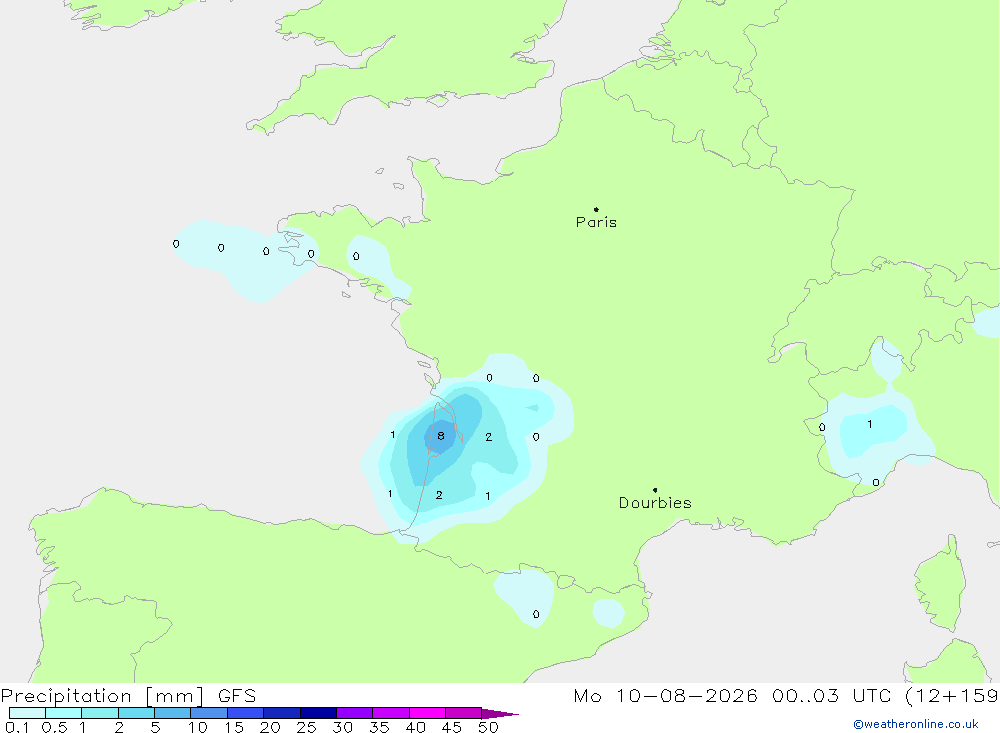Image resolution: width=1000 pixels, height=733 pixels.
Task: Click the Dourbies city label
Action: [x=655, y=503]
